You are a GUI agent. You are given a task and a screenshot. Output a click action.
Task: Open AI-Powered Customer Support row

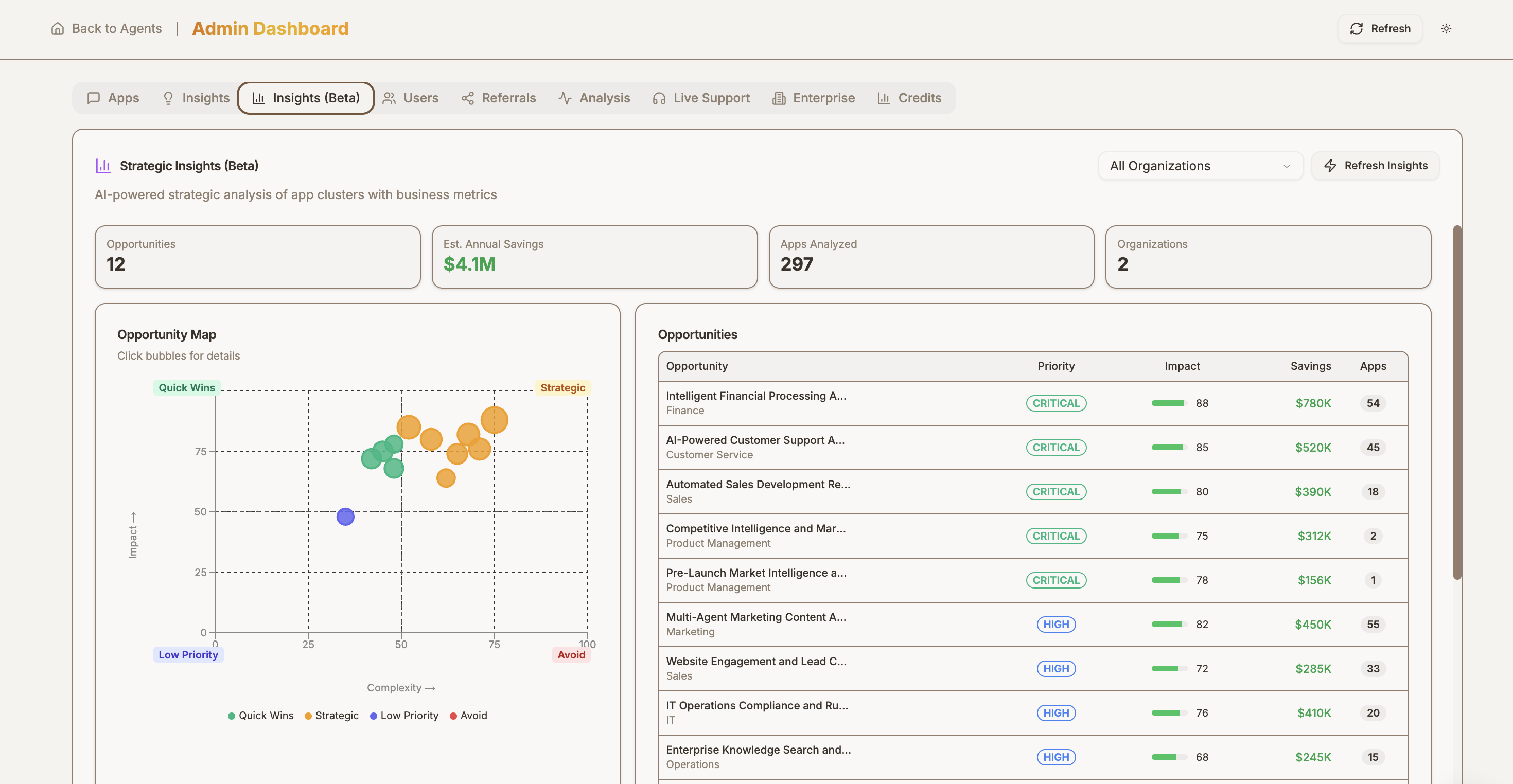pyautogui.click(x=1032, y=447)
